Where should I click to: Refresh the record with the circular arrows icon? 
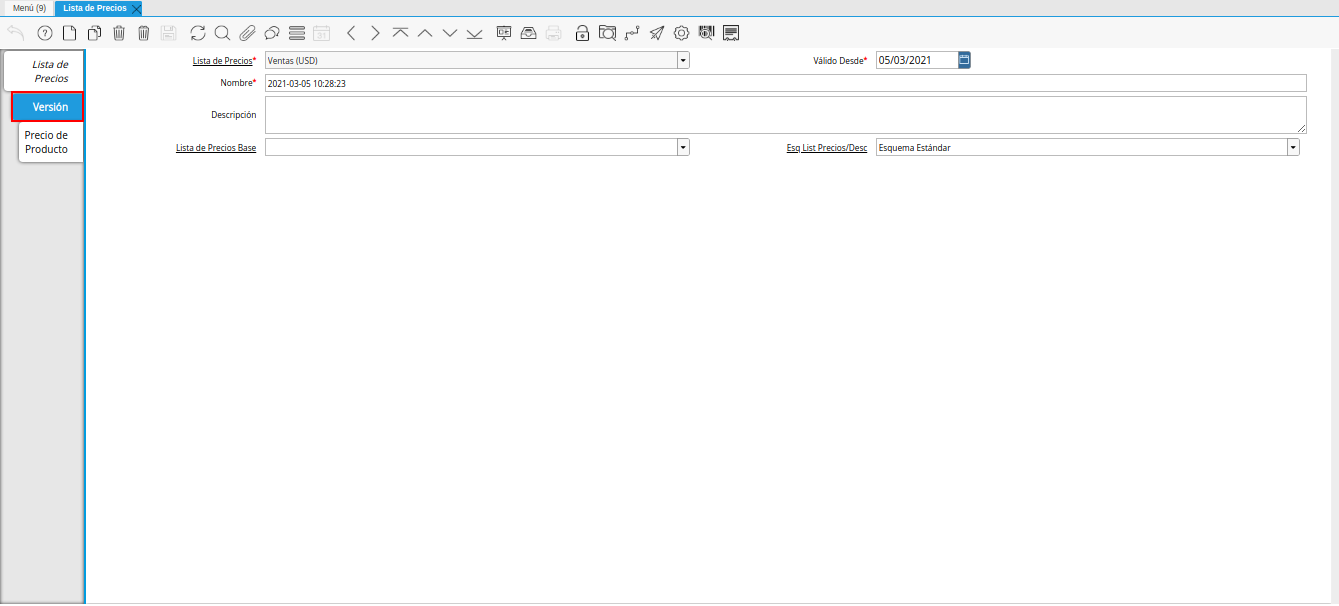click(198, 33)
